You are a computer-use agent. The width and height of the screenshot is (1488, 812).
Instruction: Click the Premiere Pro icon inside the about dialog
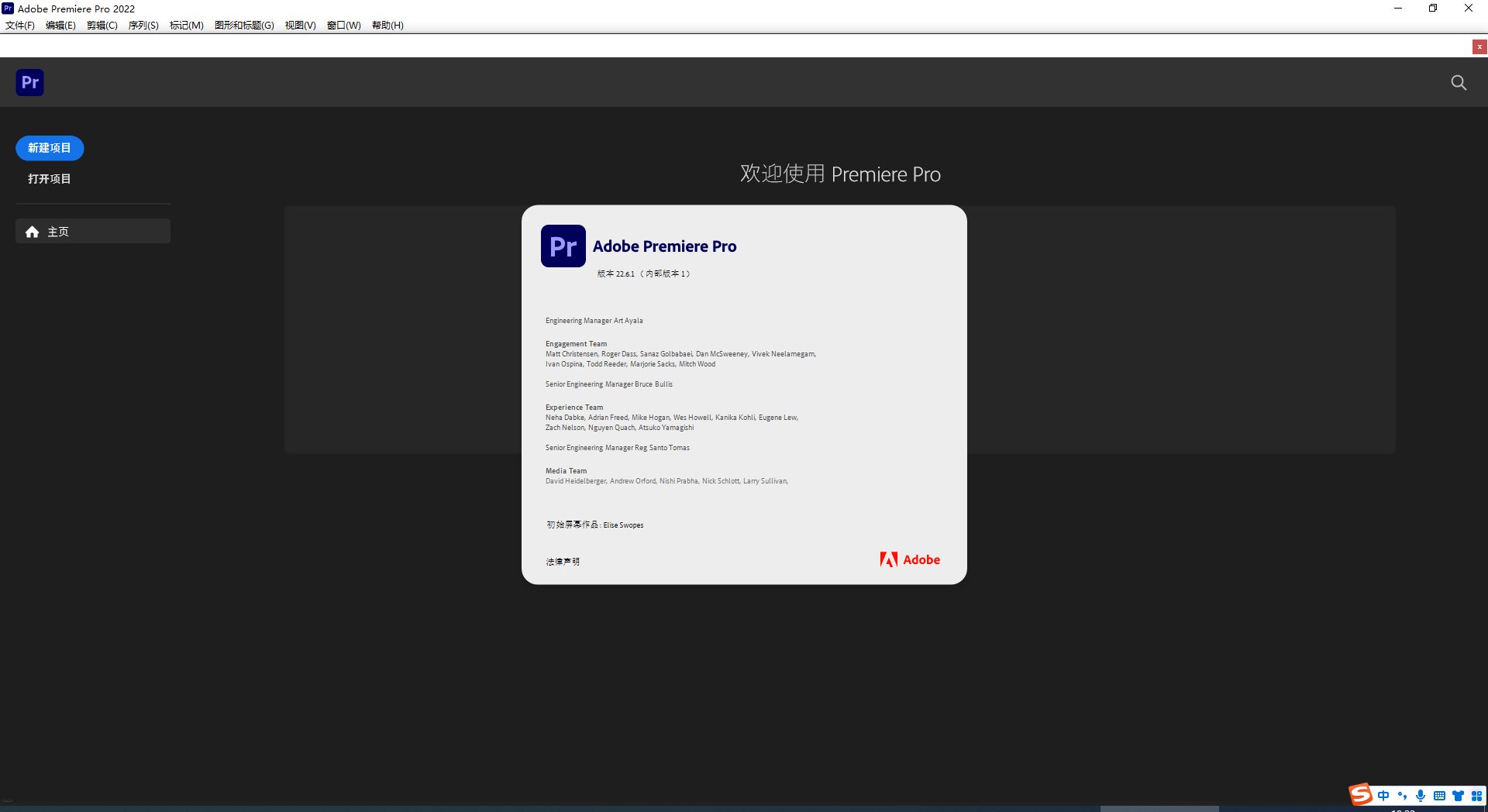[563, 246]
